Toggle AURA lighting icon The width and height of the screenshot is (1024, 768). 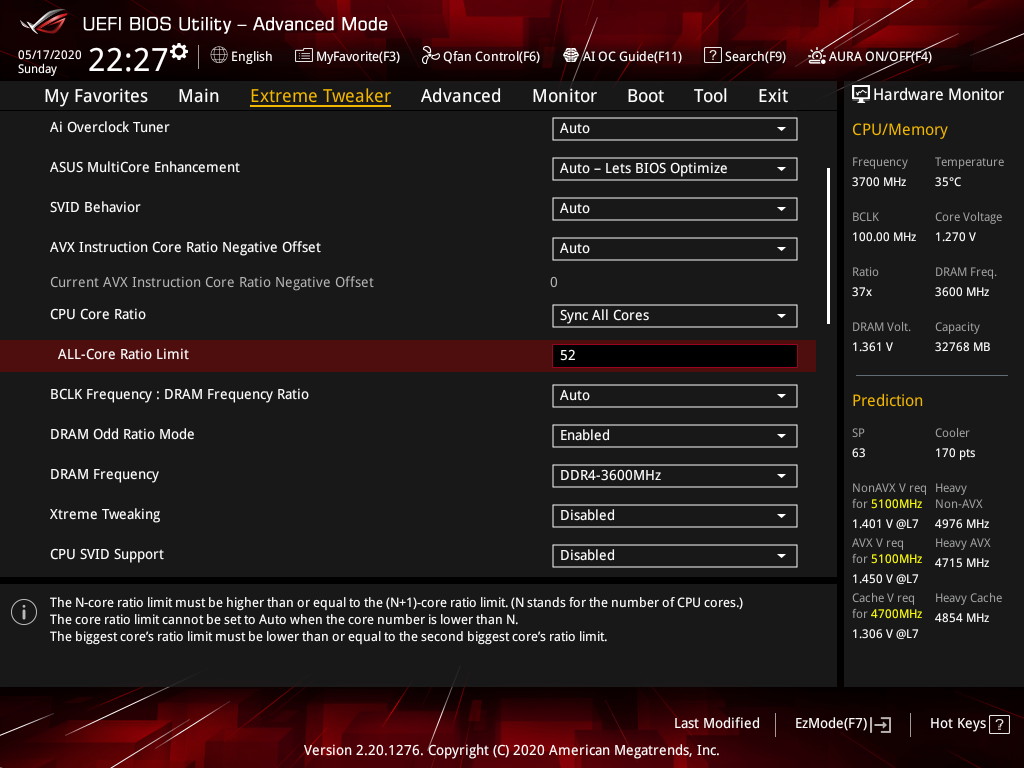[x=816, y=56]
